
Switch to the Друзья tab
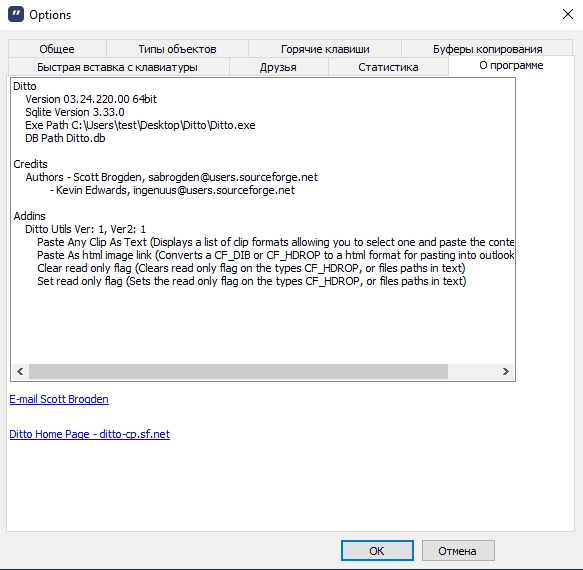278,67
